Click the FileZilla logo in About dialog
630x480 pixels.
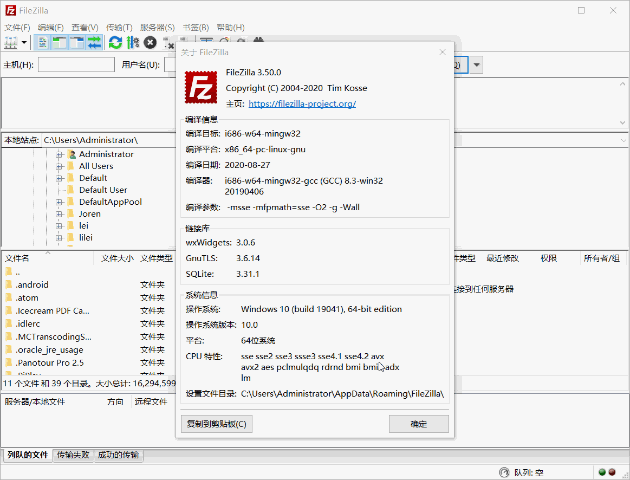(201, 87)
